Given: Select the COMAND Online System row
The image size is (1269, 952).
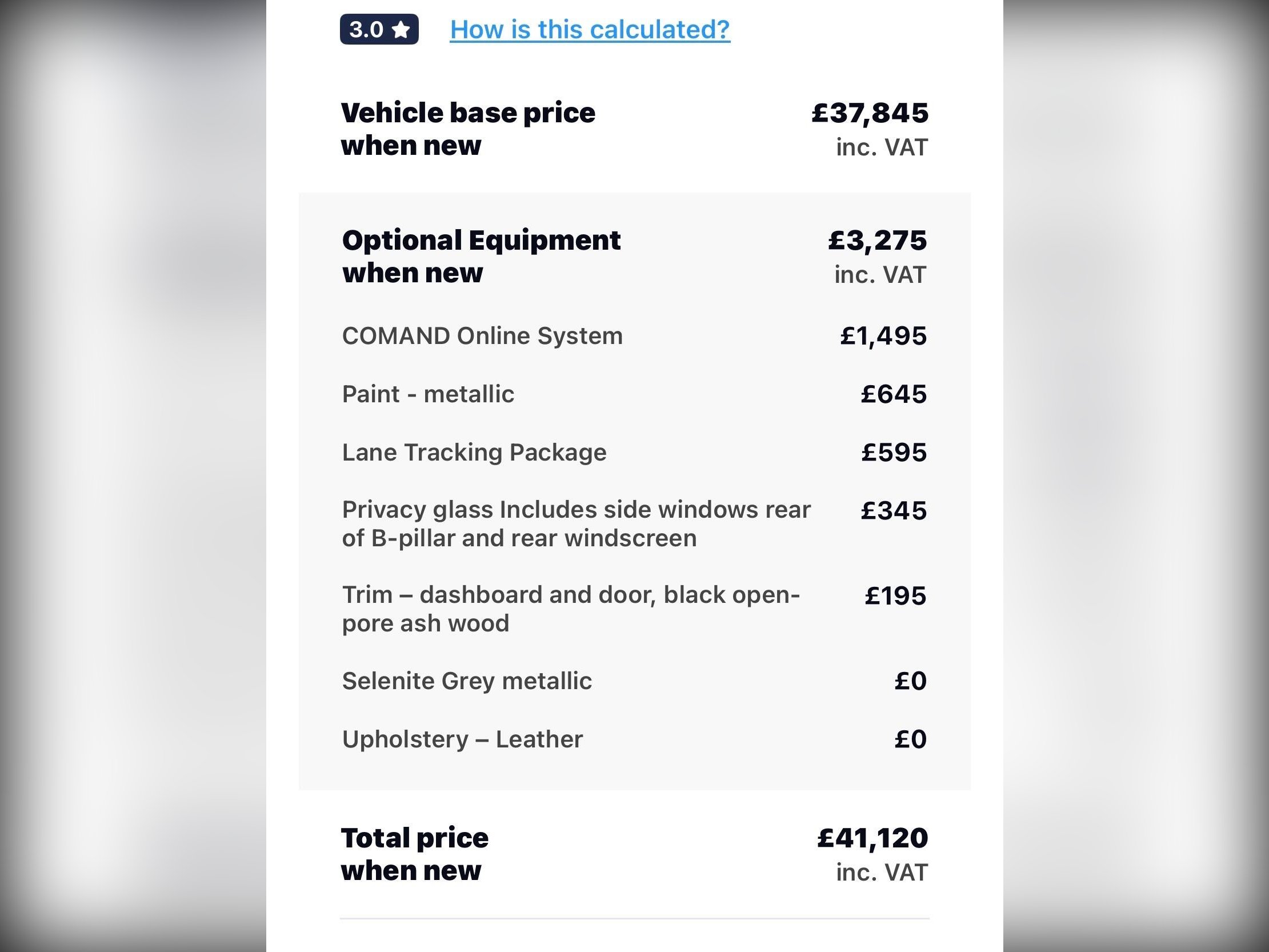Looking at the screenshot, I should [x=482, y=335].
